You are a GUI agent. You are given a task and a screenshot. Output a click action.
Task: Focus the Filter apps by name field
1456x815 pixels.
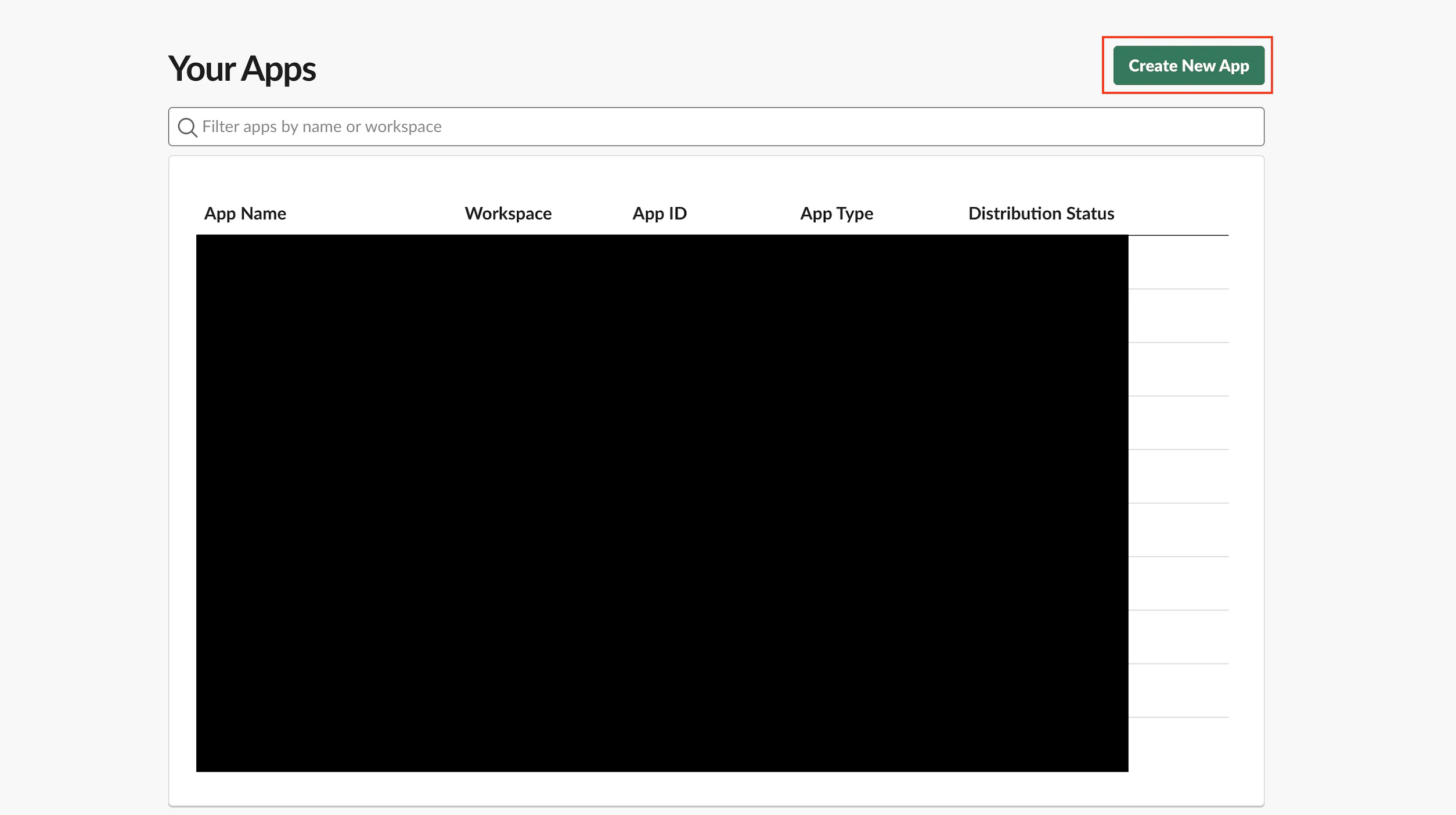716,127
